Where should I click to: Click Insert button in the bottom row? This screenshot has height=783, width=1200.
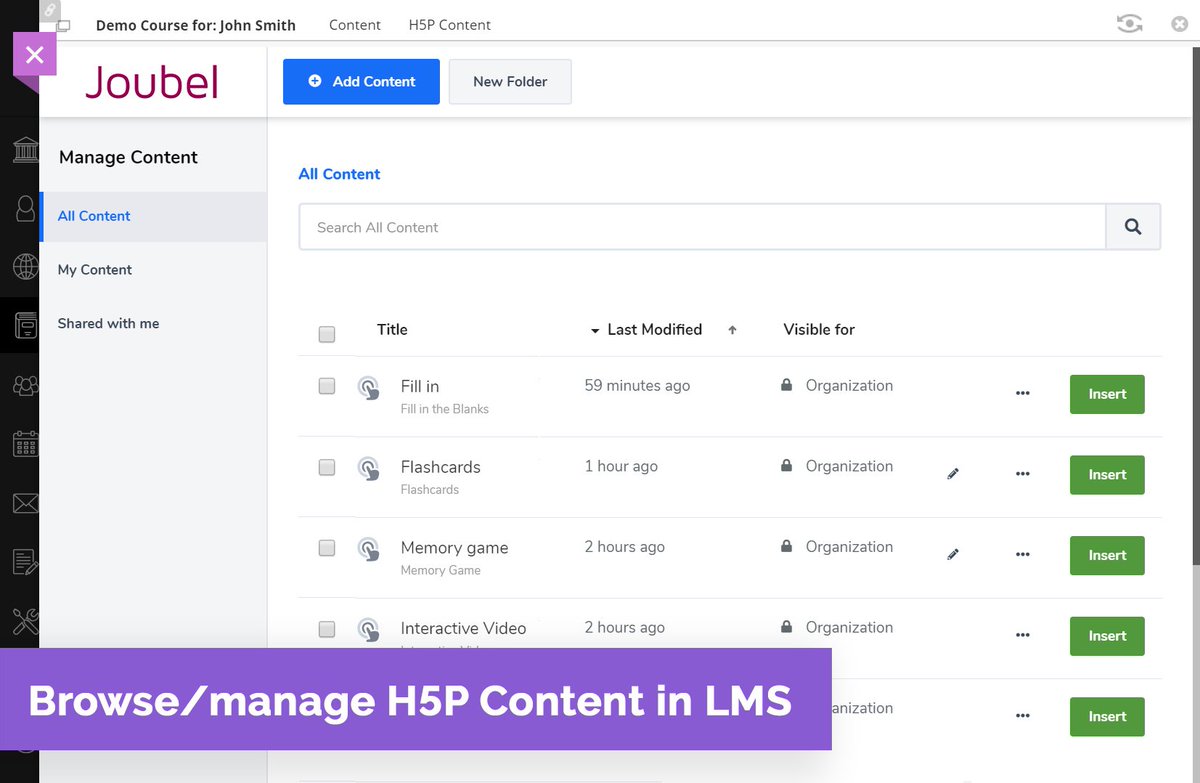click(1107, 717)
